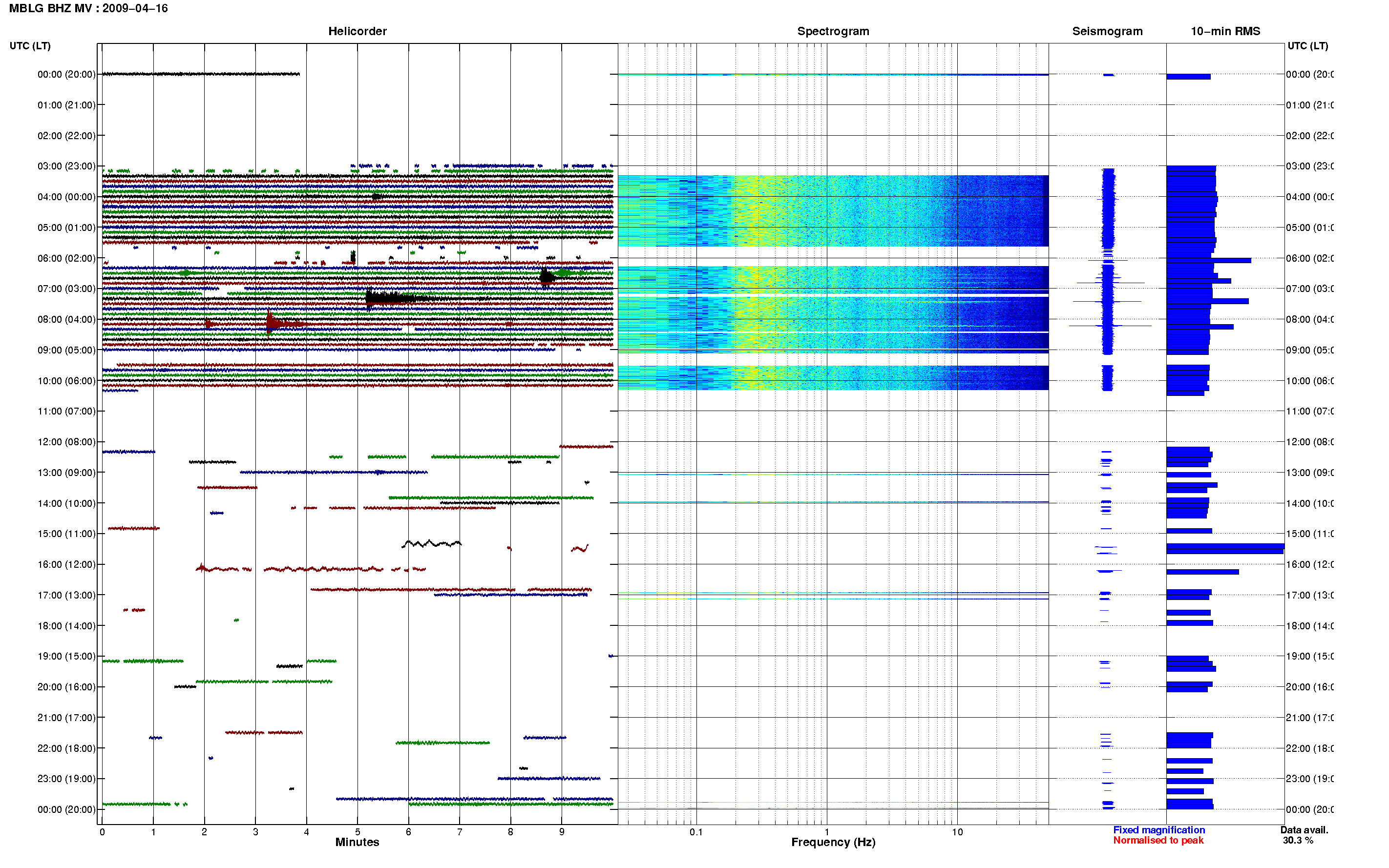Screen dimensions: 1389x868
Task: Click the left 18:00 (14:00) time label
Action: tap(66, 626)
